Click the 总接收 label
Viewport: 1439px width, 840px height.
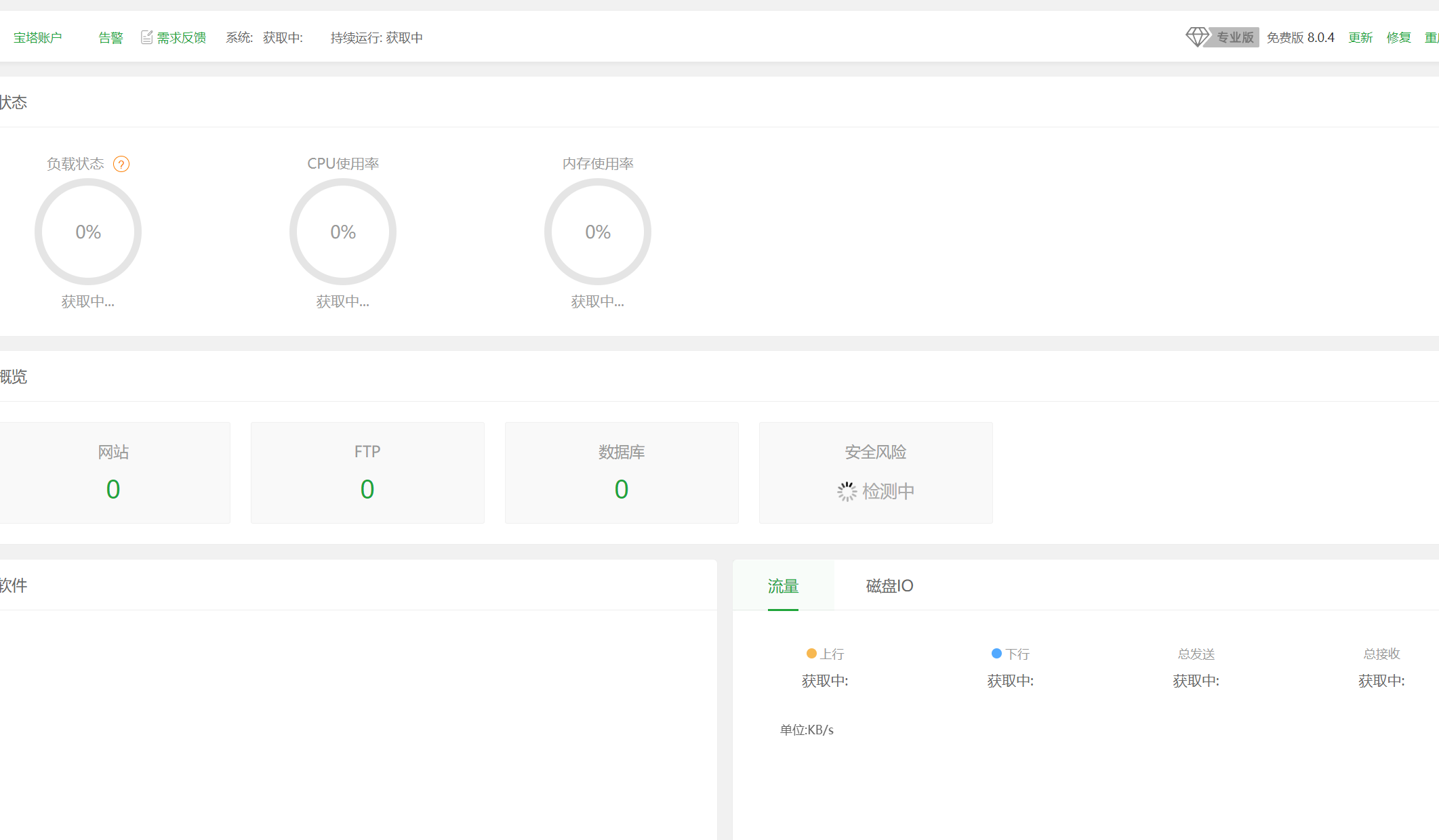(1381, 654)
